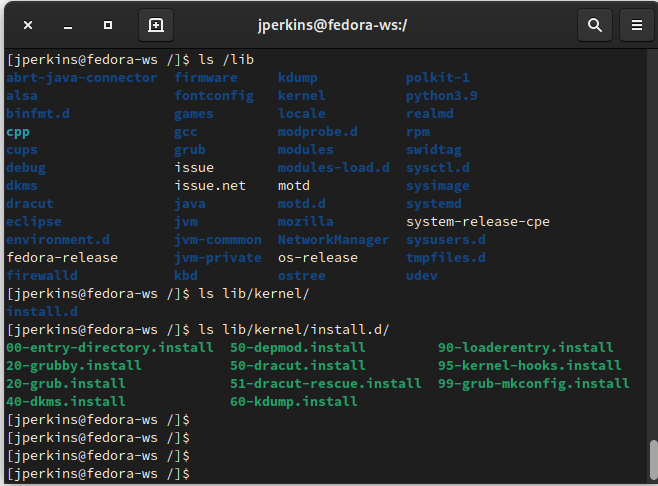The image size is (658, 486).
Task: Click the os-release file name
Action: pyautogui.click(x=318, y=258)
